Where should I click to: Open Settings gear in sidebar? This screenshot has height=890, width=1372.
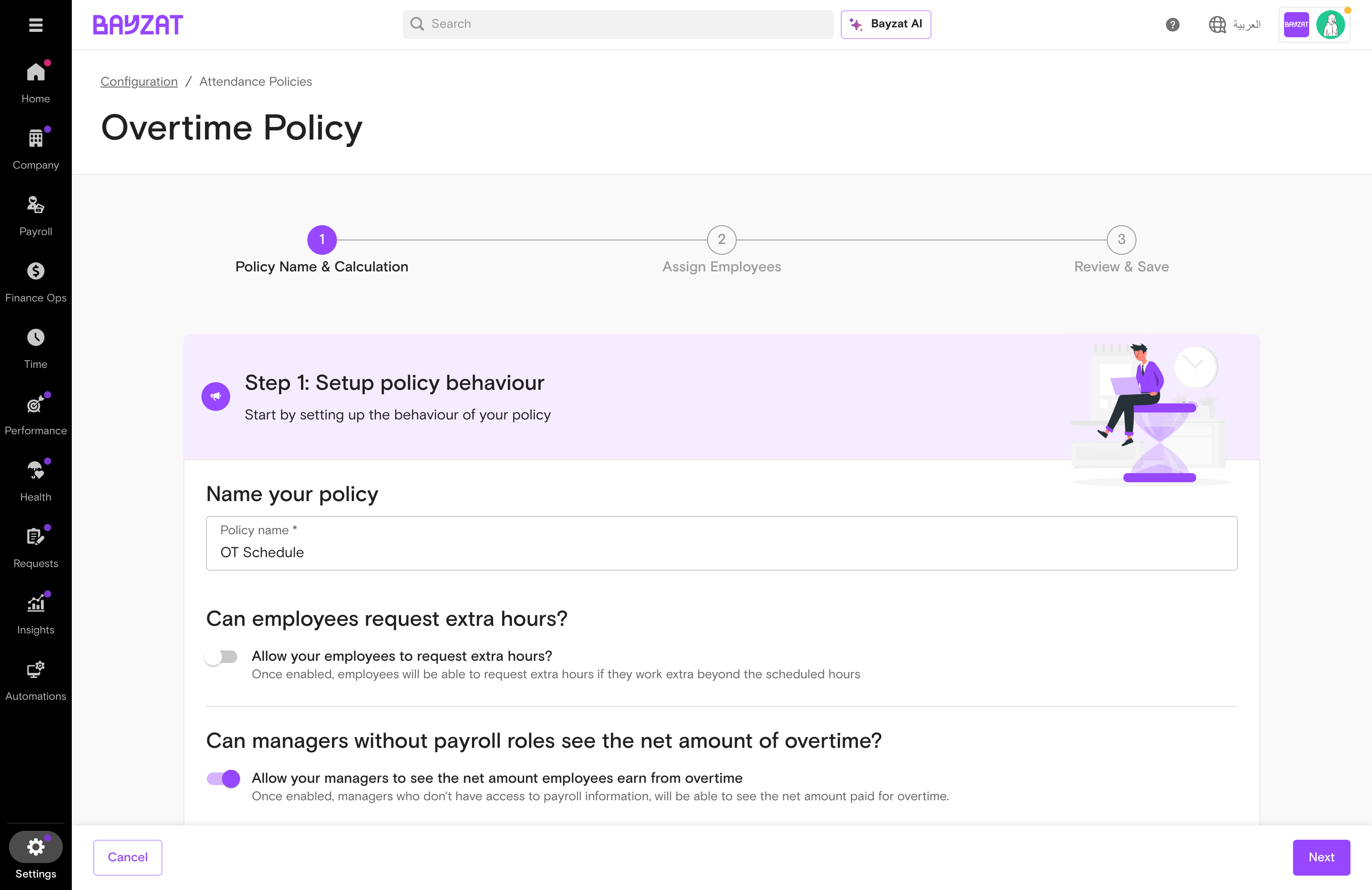pyautogui.click(x=36, y=847)
